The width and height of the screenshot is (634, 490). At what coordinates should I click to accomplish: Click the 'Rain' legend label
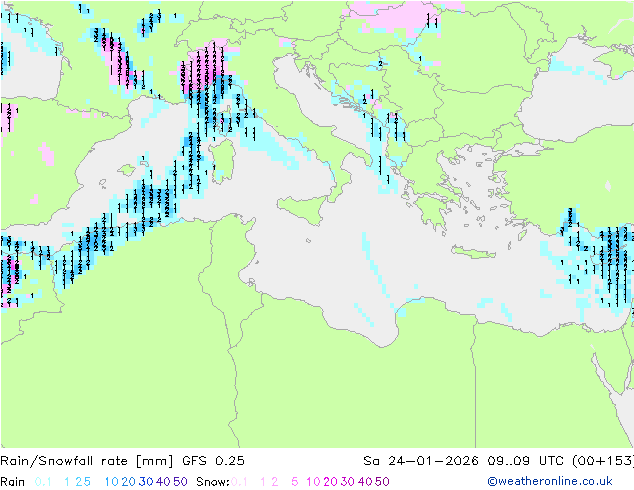[x=13, y=482]
